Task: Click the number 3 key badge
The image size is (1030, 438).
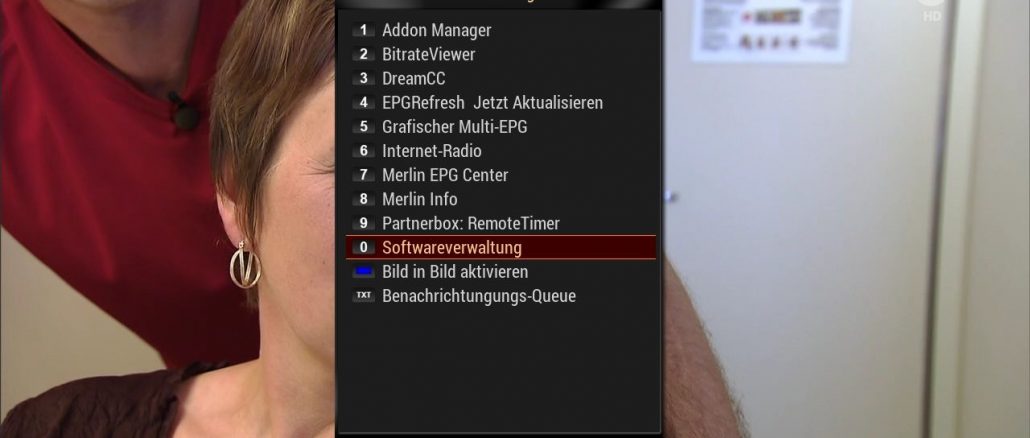Action: (x=363, y=79)
